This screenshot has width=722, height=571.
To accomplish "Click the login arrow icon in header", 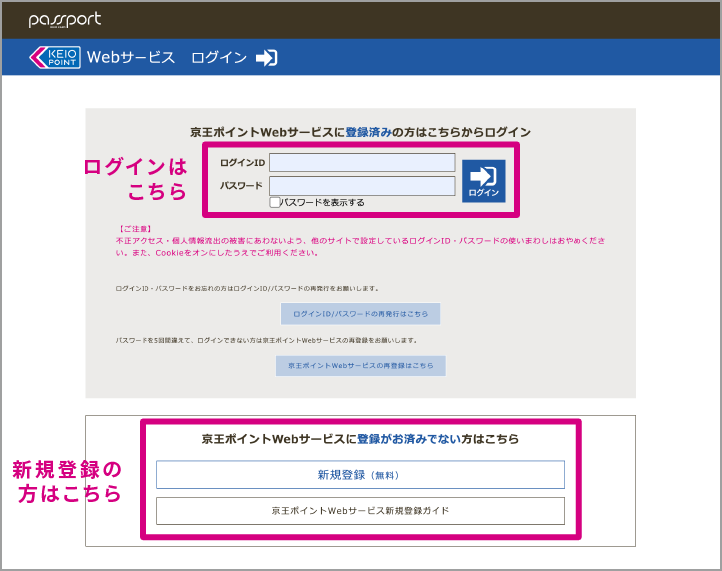I will click(266, 58).
